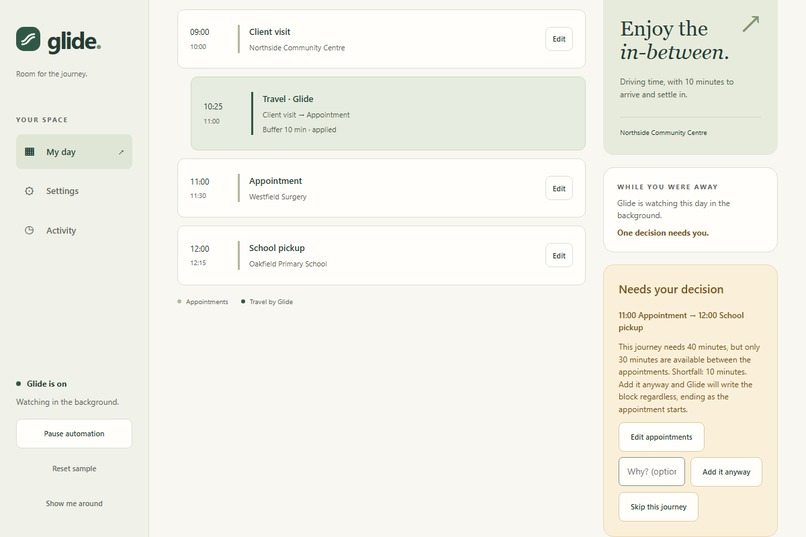Click One decision needs you

pos(663,233)
